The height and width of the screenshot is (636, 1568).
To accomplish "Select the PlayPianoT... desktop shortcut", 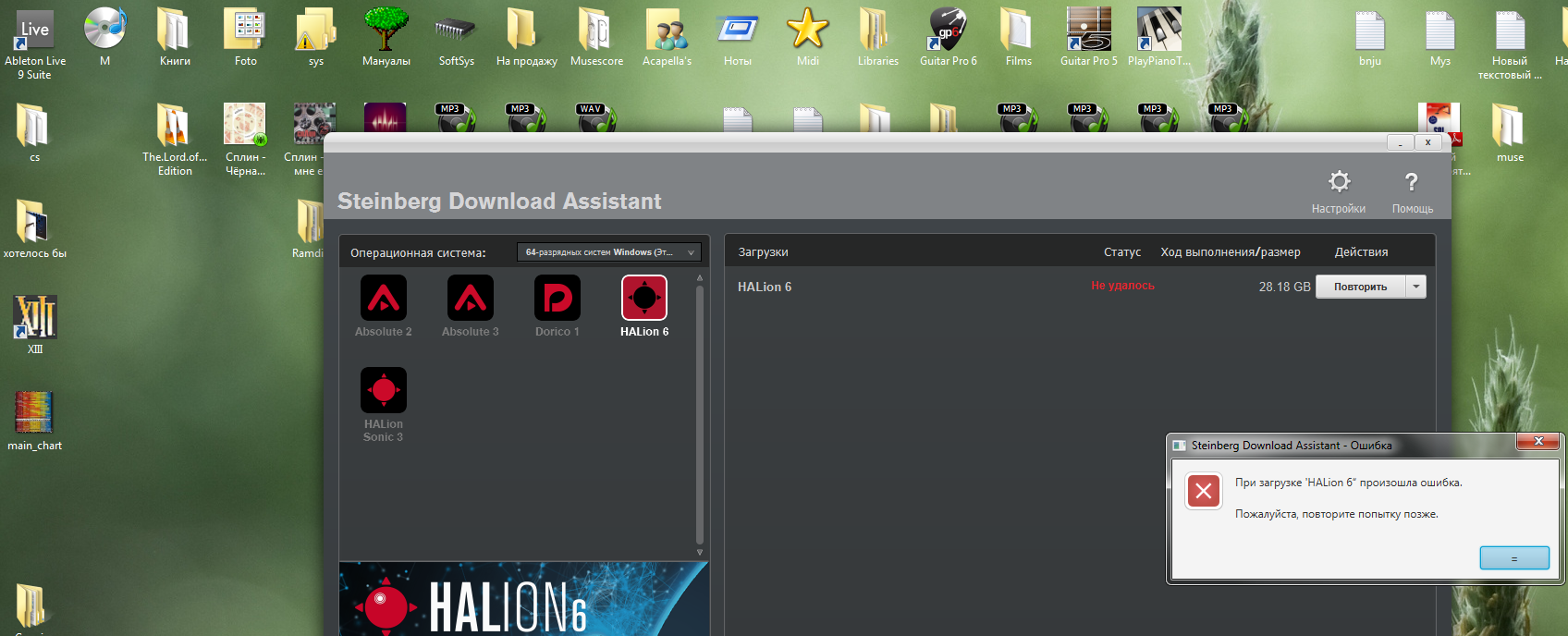I will 1158,37.
